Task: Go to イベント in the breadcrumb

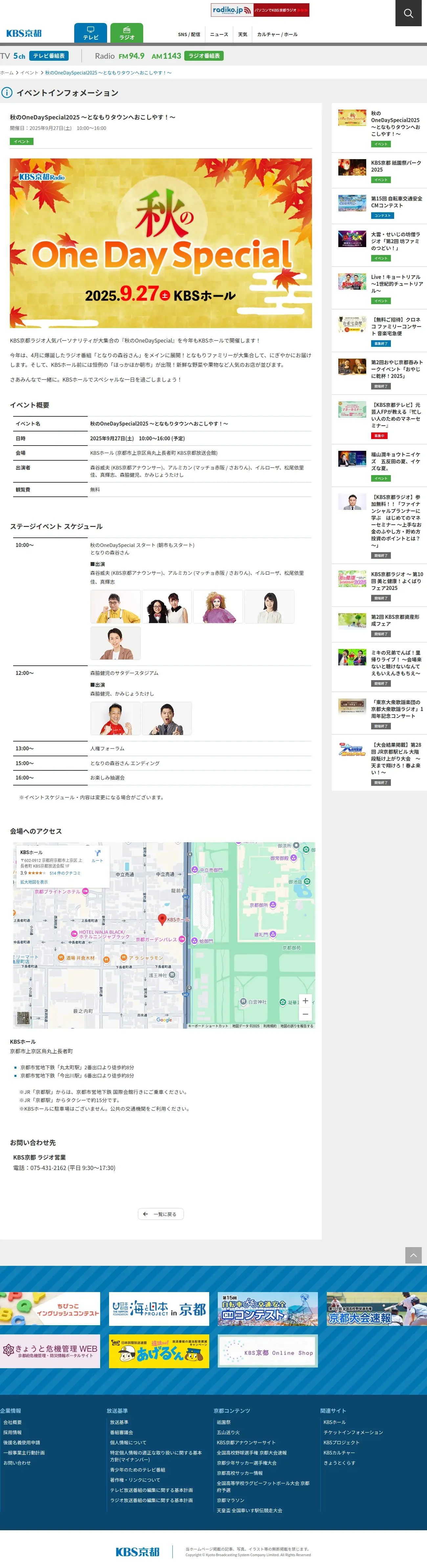Action: (x=29, y=73)
